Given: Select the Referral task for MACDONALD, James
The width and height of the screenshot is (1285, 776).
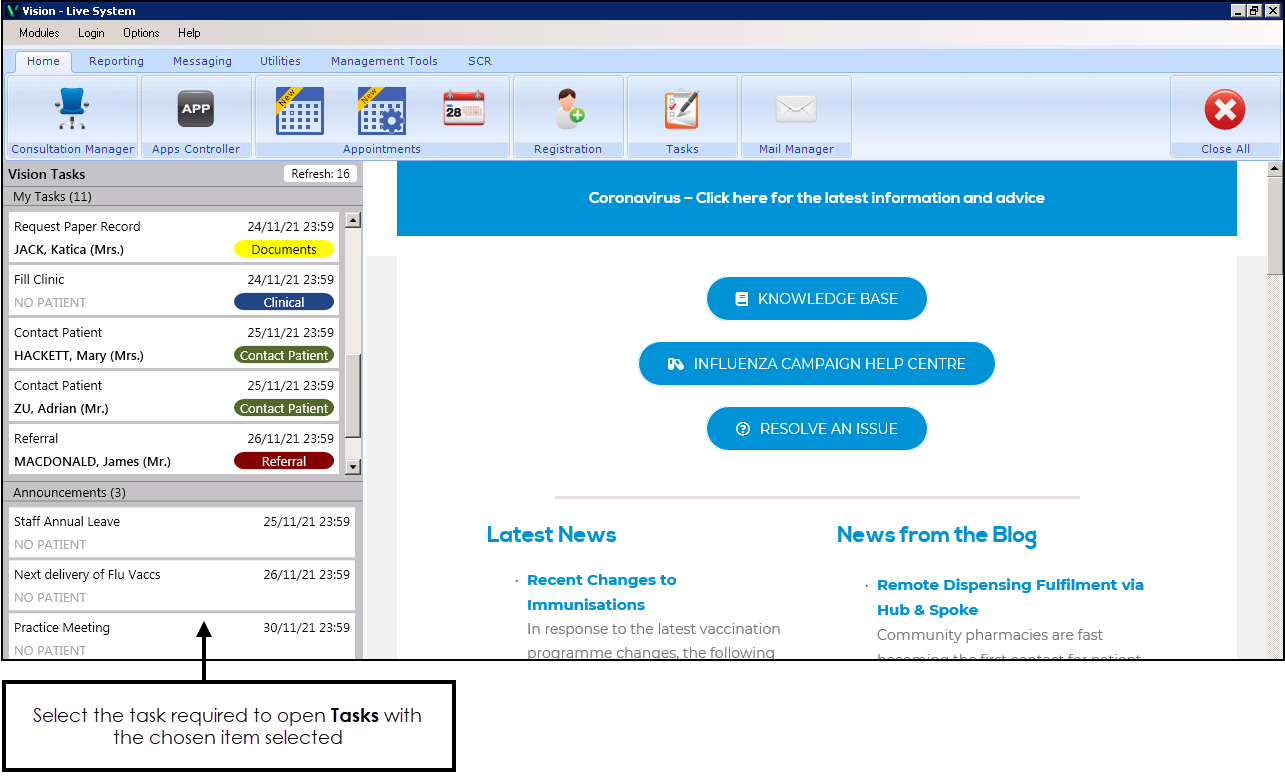Looking at the screenshot, I should pos(174,450).
